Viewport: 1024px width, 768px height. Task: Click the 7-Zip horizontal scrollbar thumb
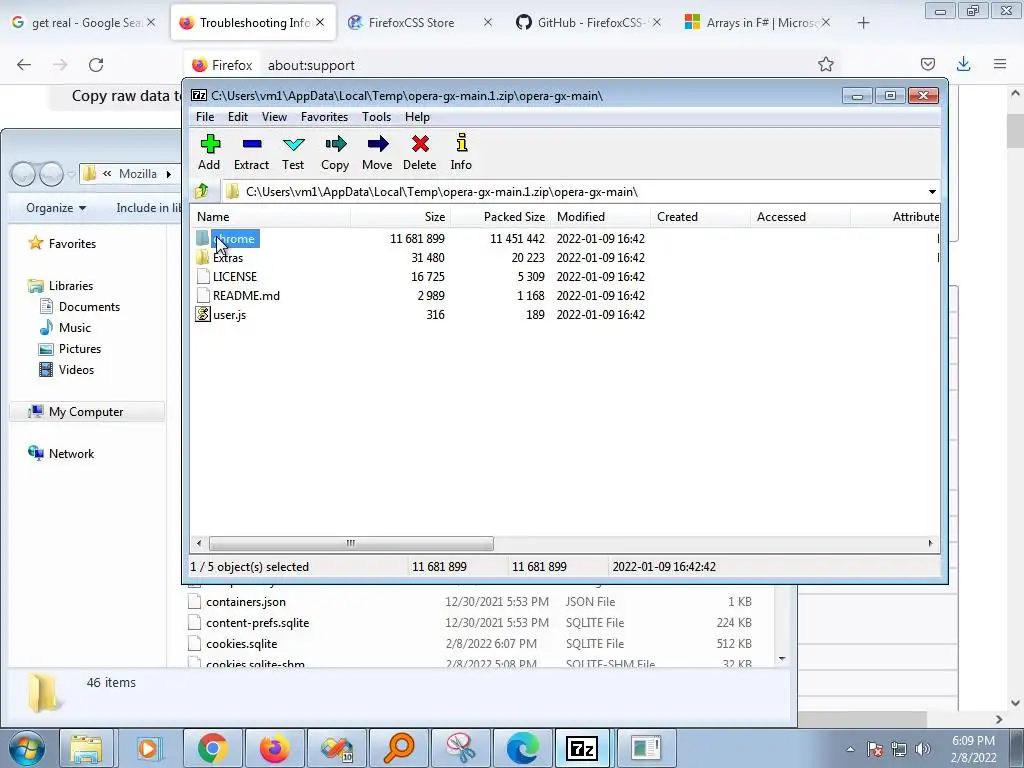tap(351, 543)
